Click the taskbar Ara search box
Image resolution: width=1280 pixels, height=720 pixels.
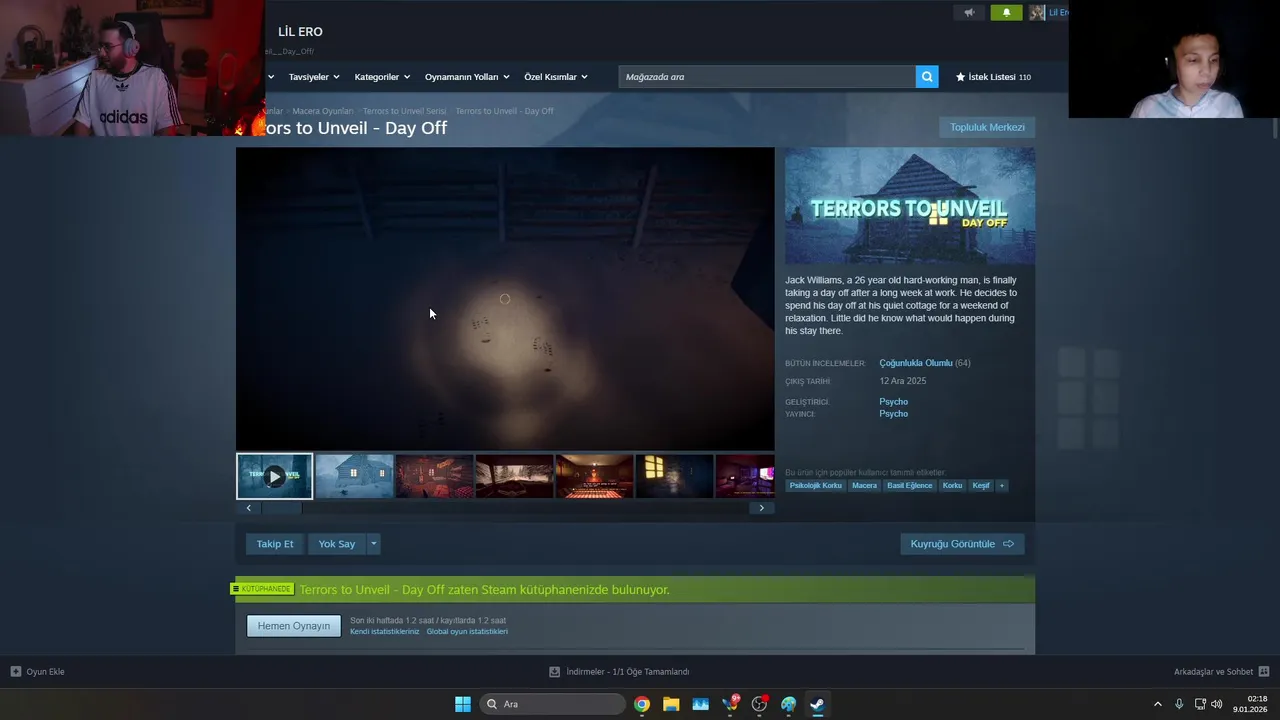pos(552,704)
